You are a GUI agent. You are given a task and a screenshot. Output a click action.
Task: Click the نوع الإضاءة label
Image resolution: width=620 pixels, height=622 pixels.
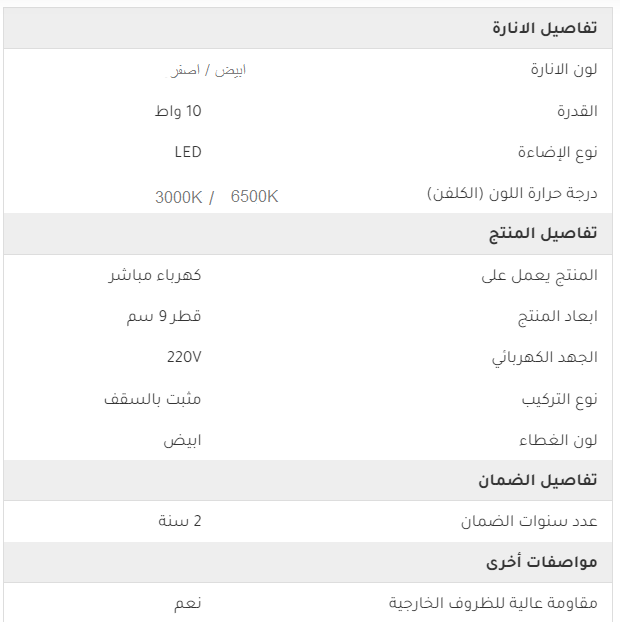(x=558, y=152)
